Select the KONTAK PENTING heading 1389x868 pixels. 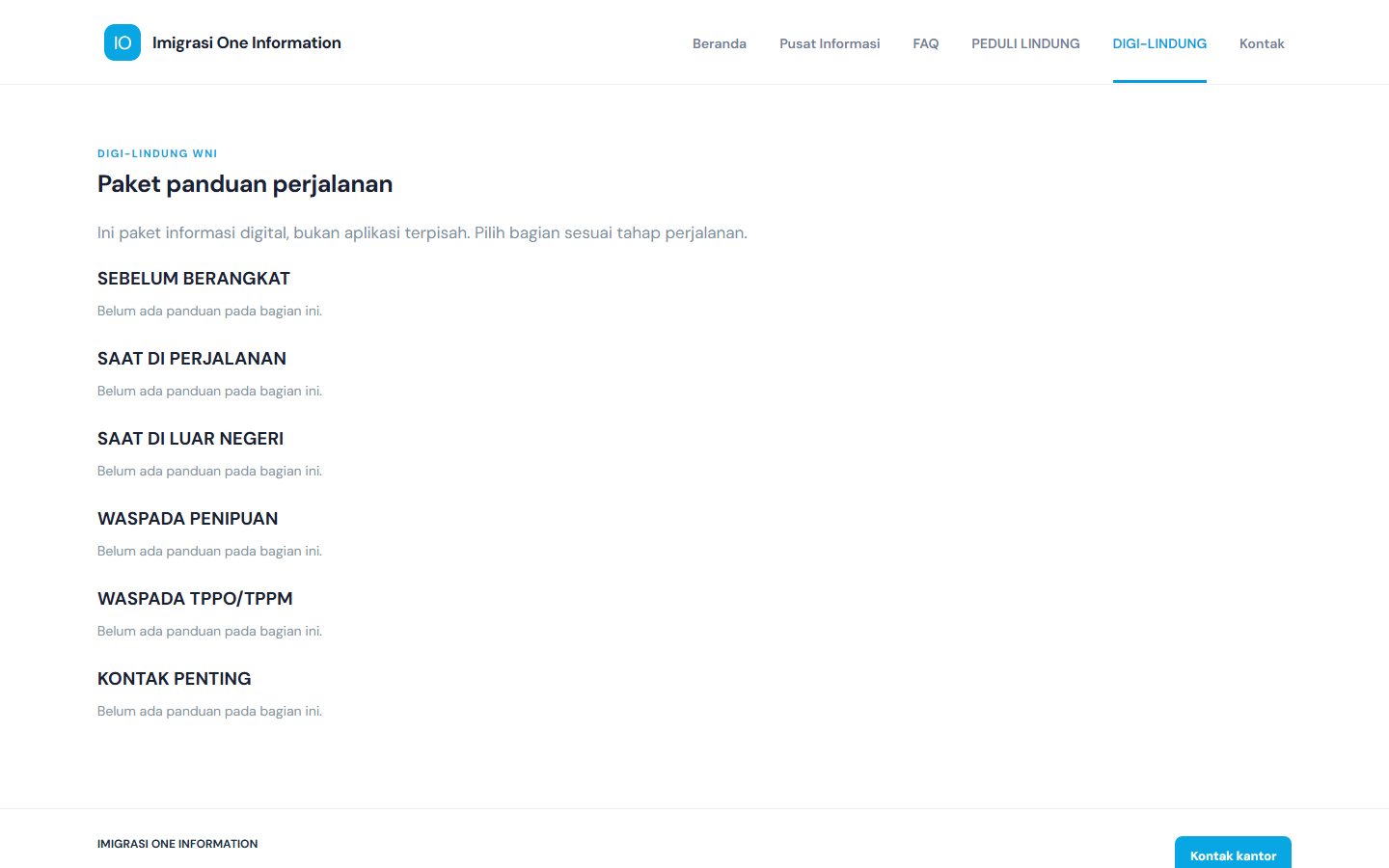(175, 679)
